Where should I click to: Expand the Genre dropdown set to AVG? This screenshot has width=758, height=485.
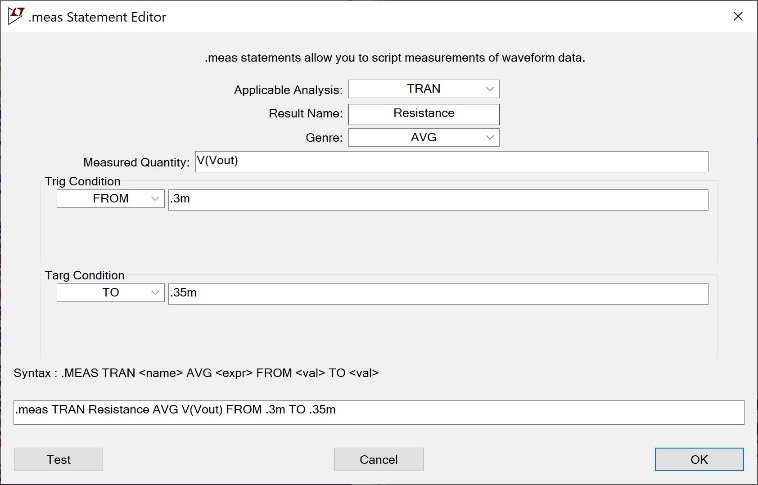tap(423, 137)
